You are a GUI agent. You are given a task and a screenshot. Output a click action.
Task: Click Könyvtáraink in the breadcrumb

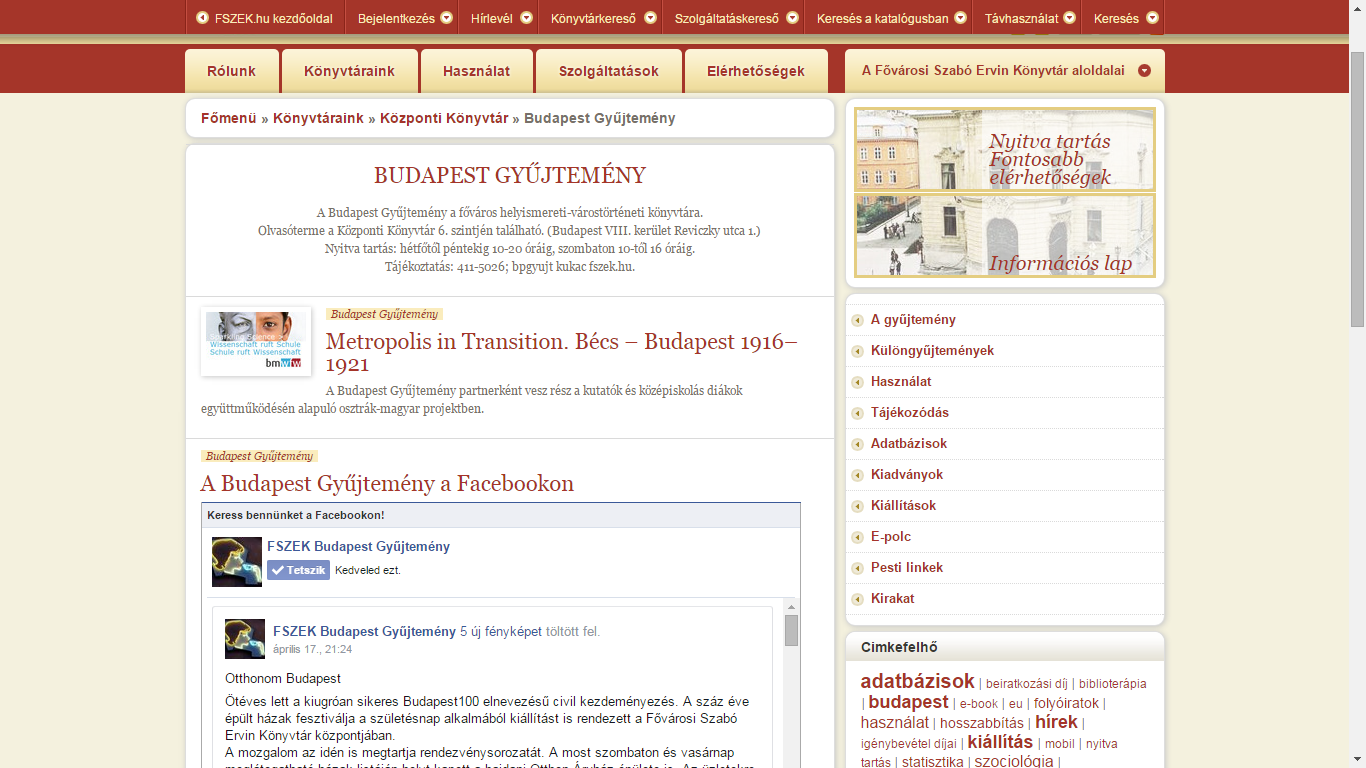coord(318,118)
